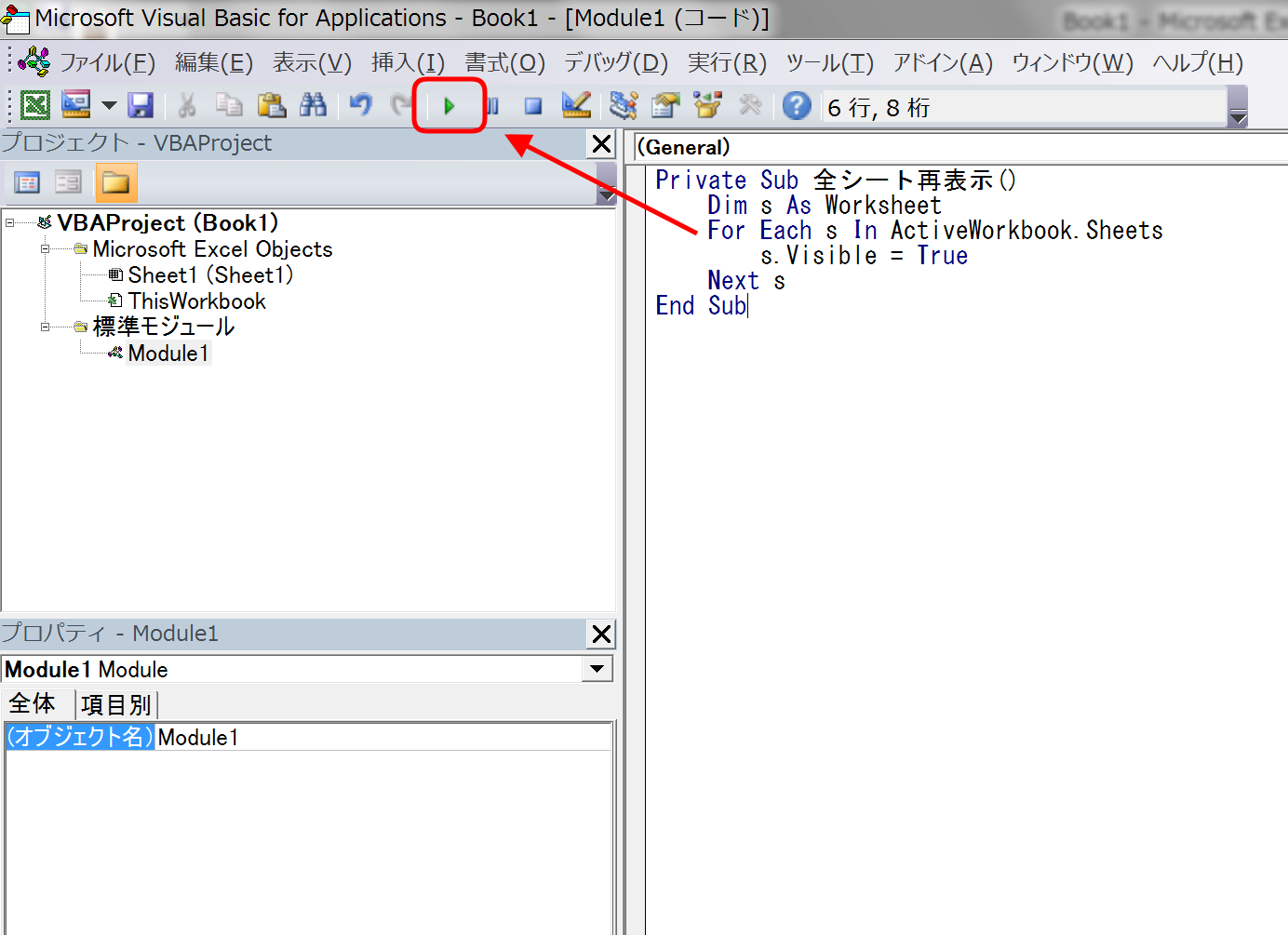
Task: Toggle Design Mode icon in toolbar
Action: [x=576, y=106]
